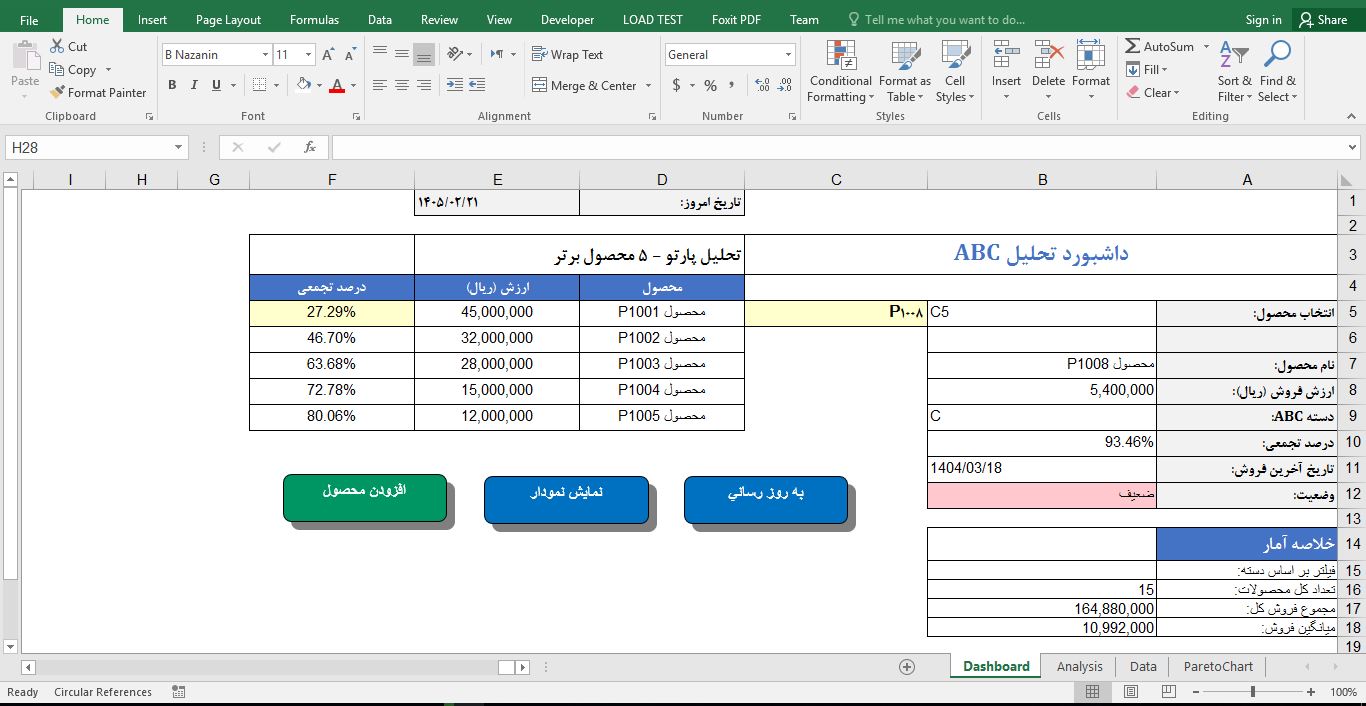This screenshot has height=706, width=1366.
Task: Open the Formulas ribbon tab
Action: 314,19
